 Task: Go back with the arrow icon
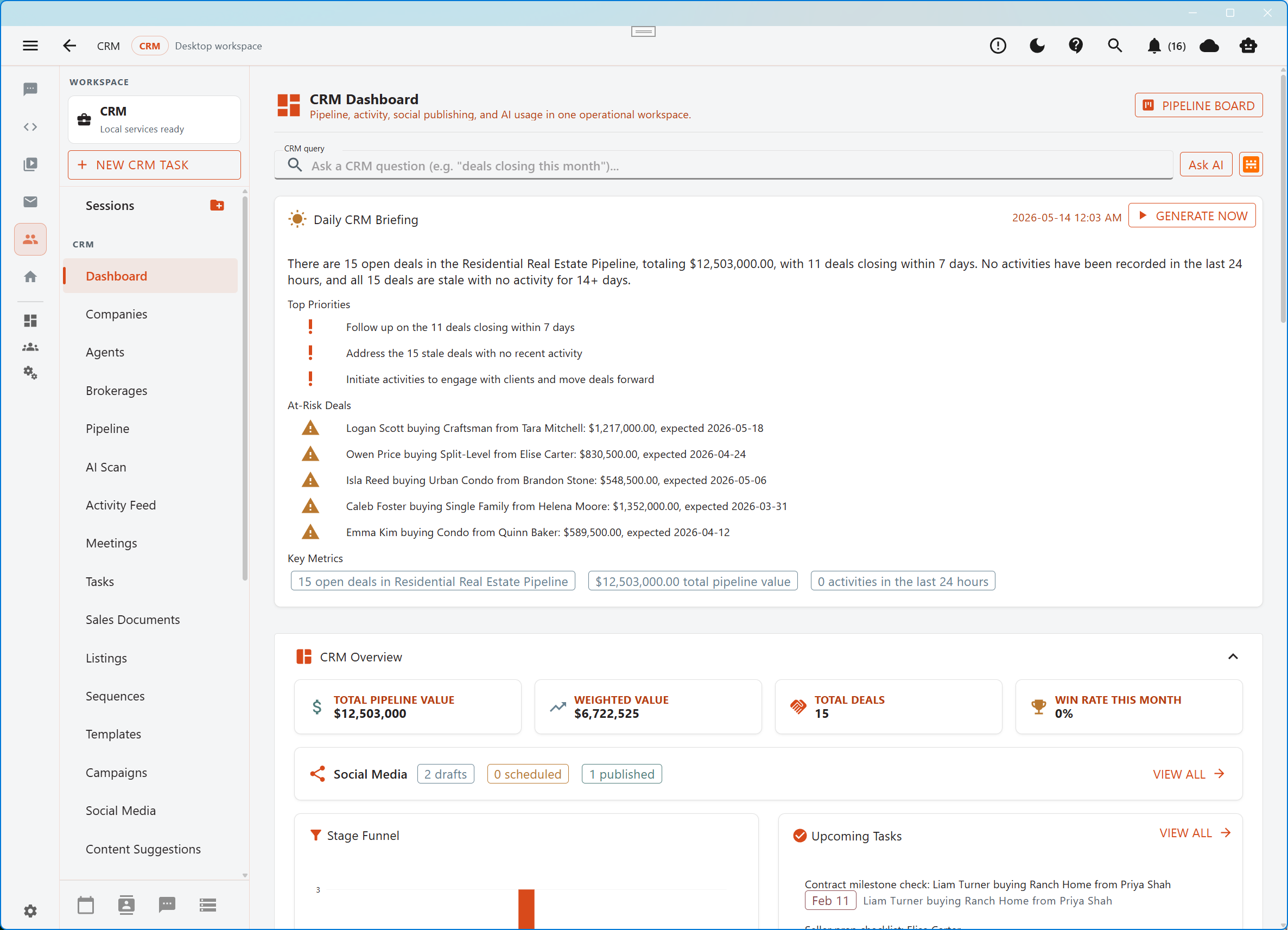[x=69, y=46]
